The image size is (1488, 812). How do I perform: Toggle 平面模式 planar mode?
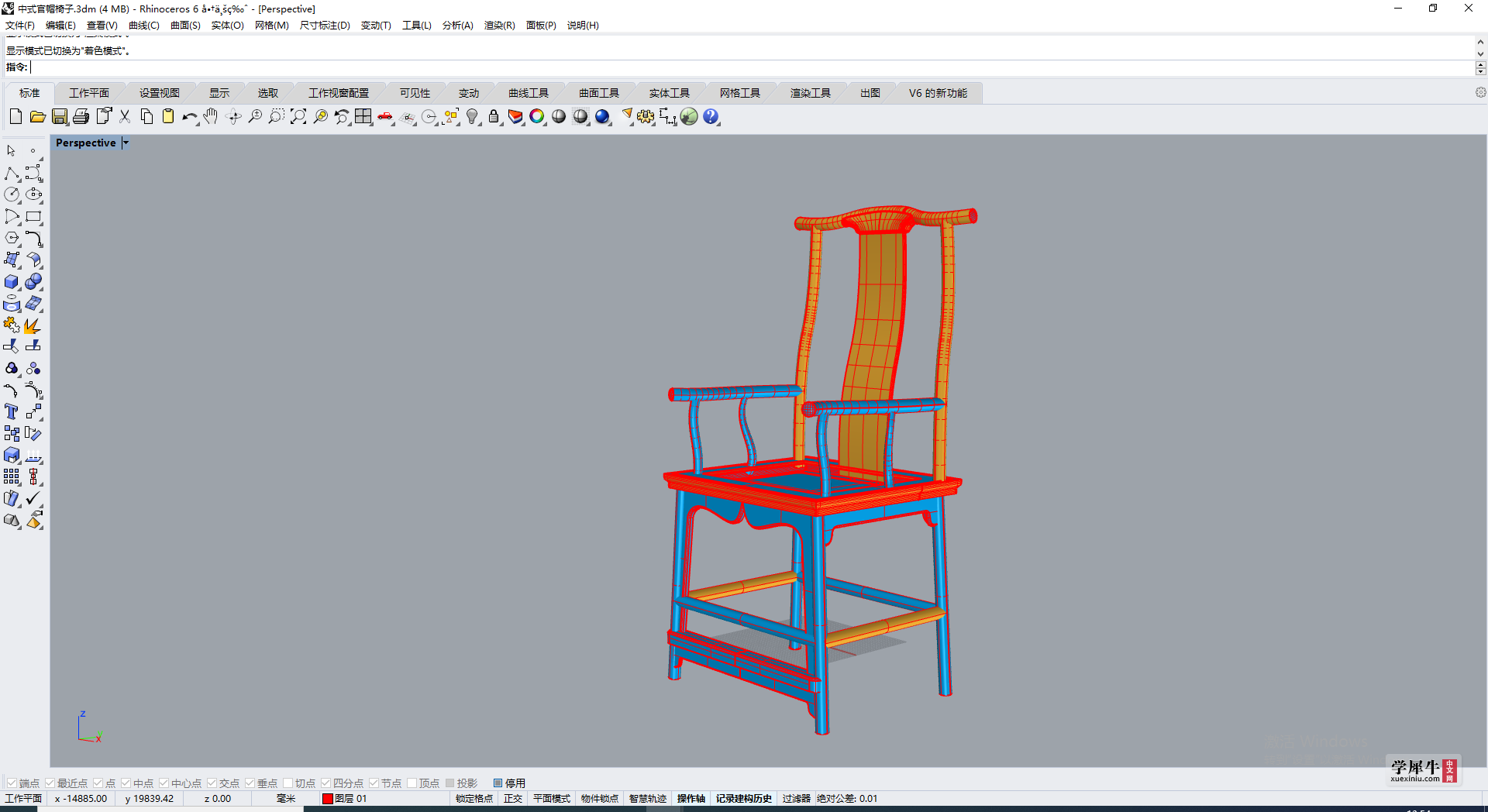pos(551,799)
